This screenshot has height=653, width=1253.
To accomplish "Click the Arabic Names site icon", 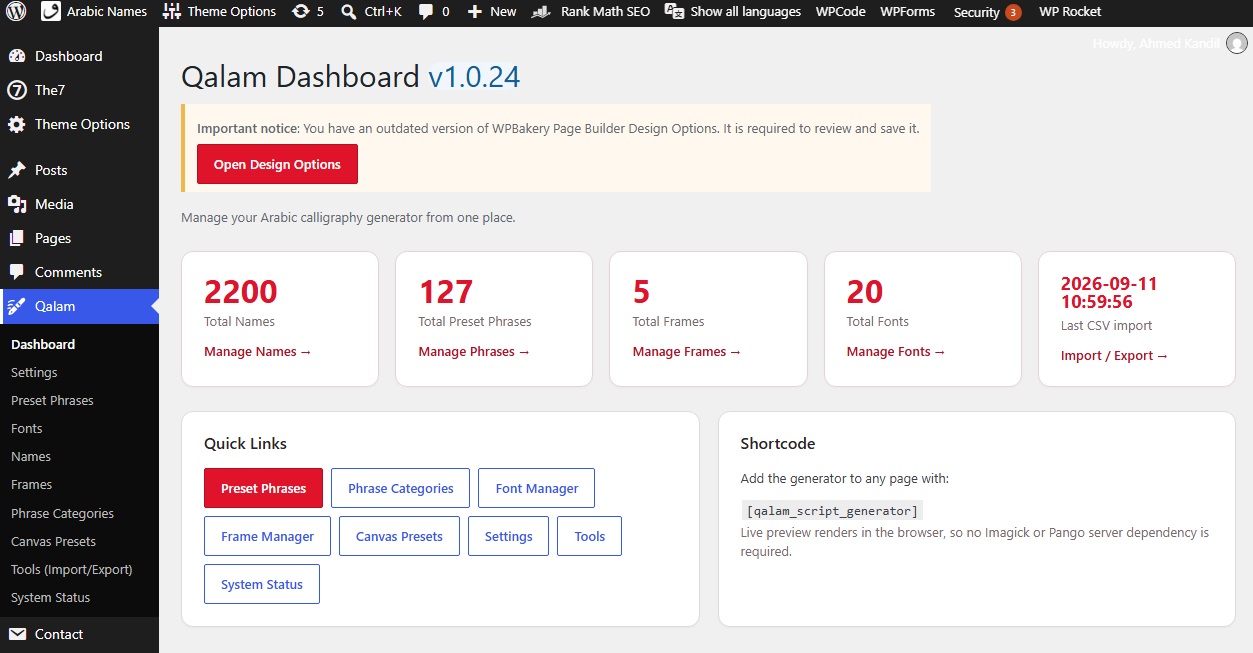I will [x=50, y=12].
